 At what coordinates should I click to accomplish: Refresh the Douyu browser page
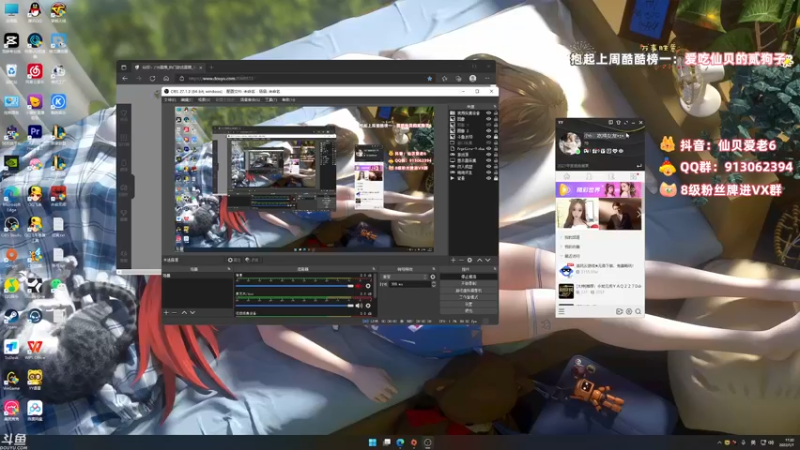coord(152,79)
